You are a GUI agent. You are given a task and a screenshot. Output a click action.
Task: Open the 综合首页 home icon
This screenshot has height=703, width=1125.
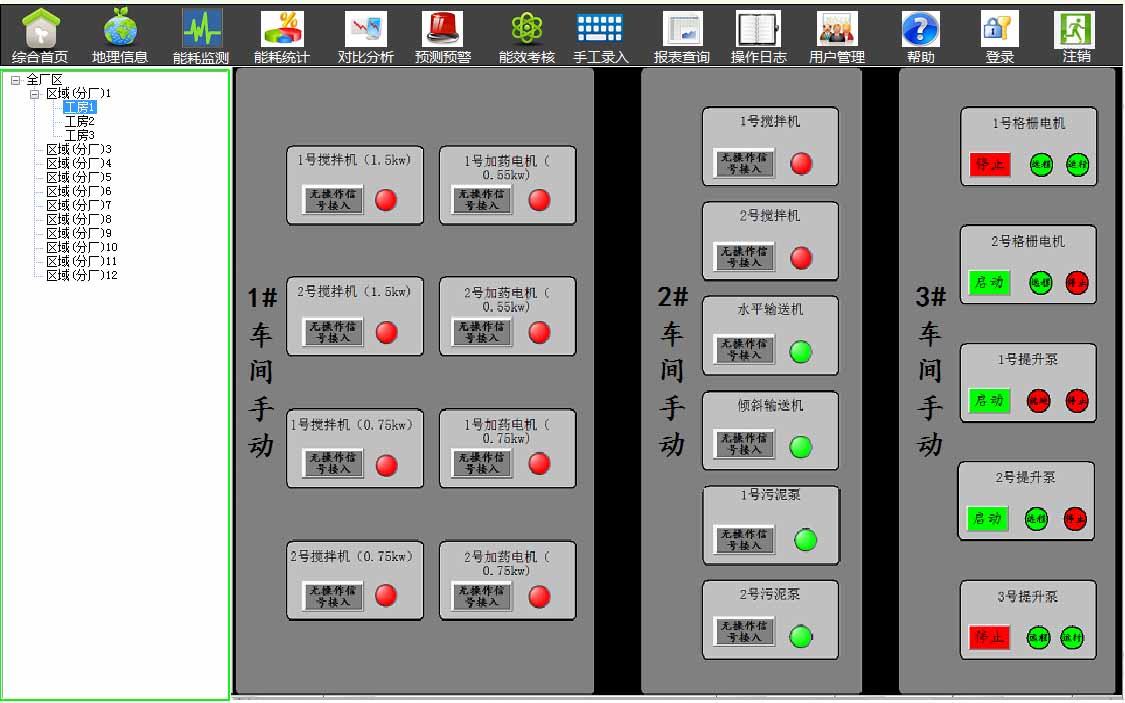pyautogui.click(x=40, y=29)
